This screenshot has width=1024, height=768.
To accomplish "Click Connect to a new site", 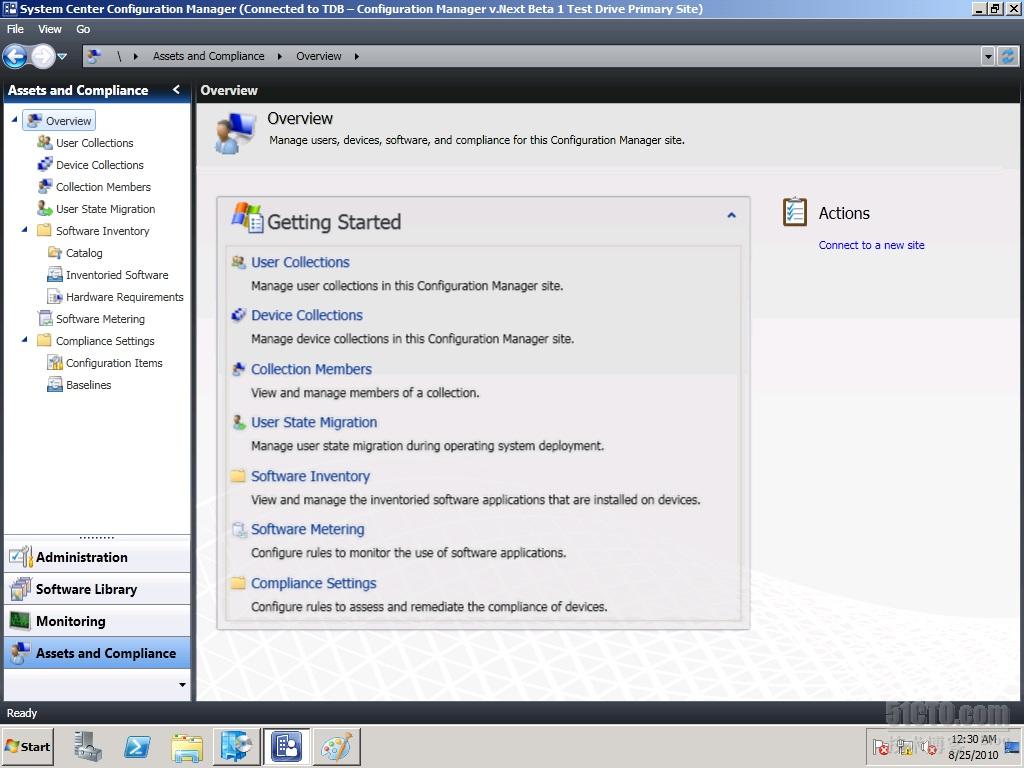I will (871, 245).
